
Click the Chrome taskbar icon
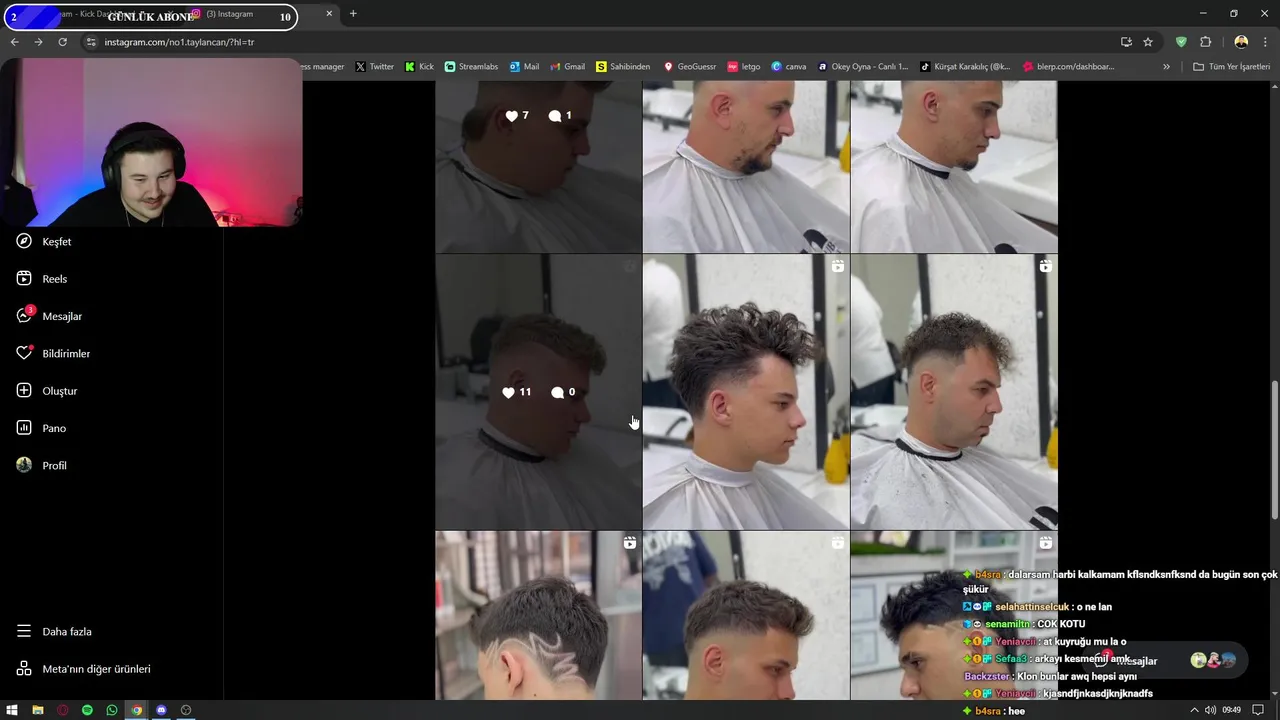click(x=136, y=710)
